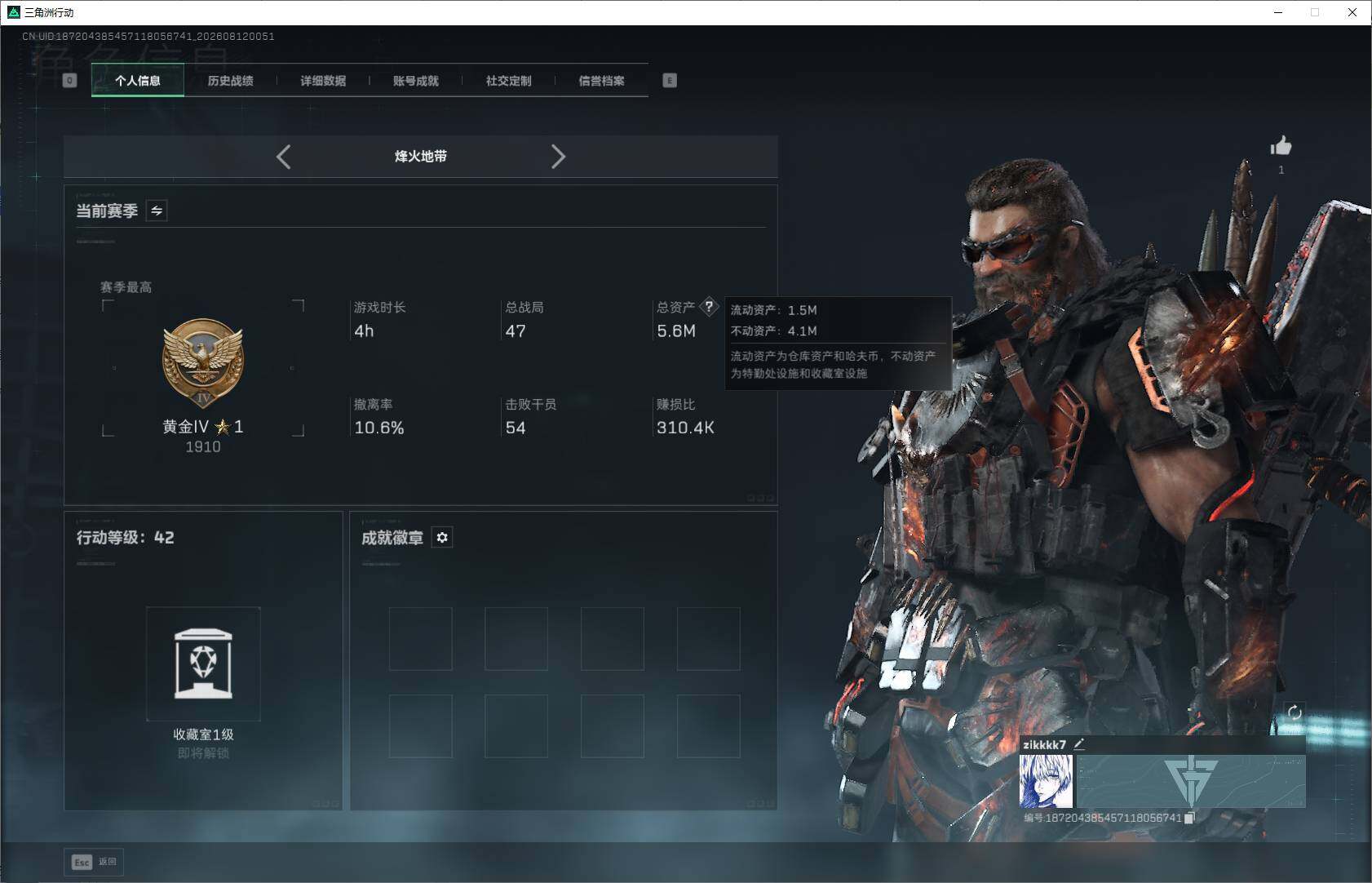1372x883 pixels.
Task: Click the 总战局 value 47
Action: click(516, 331)
